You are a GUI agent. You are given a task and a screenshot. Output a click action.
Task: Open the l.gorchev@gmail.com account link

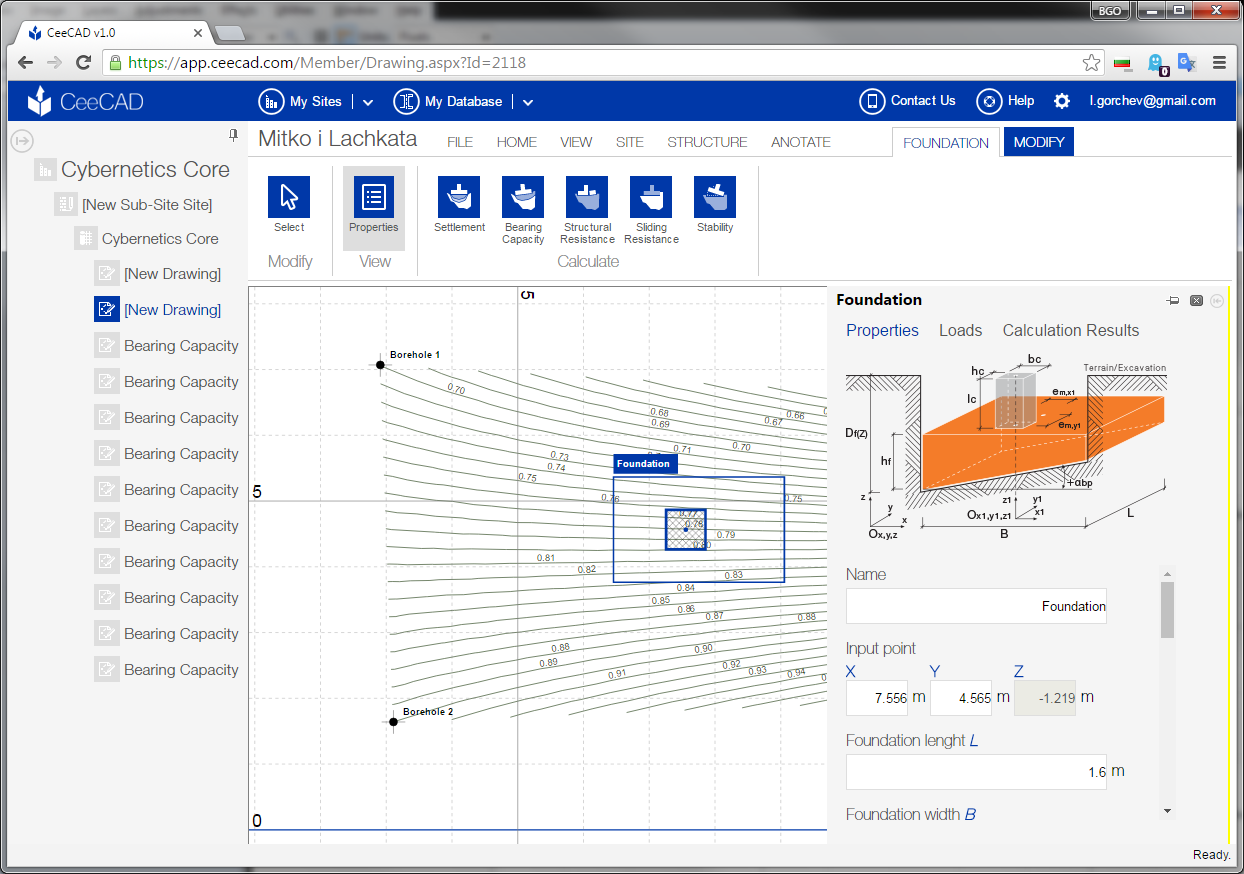(x=1152, y=101)
